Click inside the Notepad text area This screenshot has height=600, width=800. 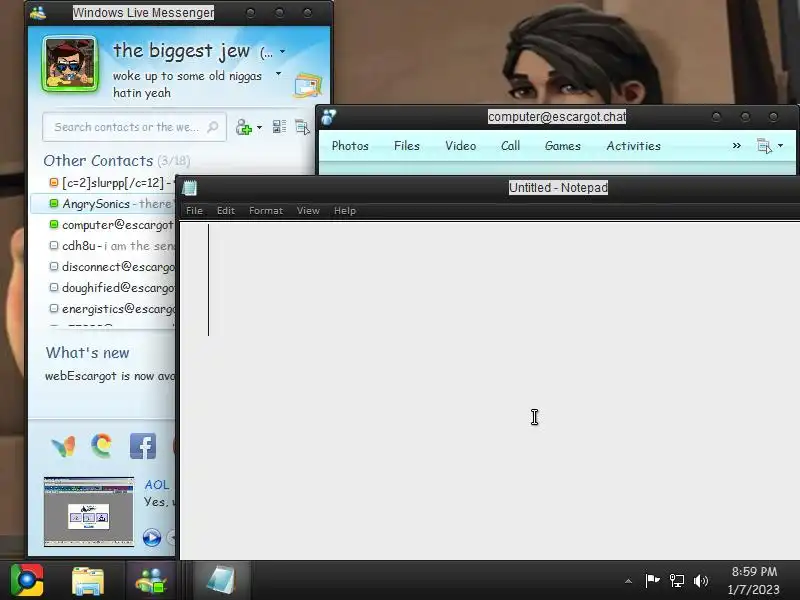(x=490, y=390)
